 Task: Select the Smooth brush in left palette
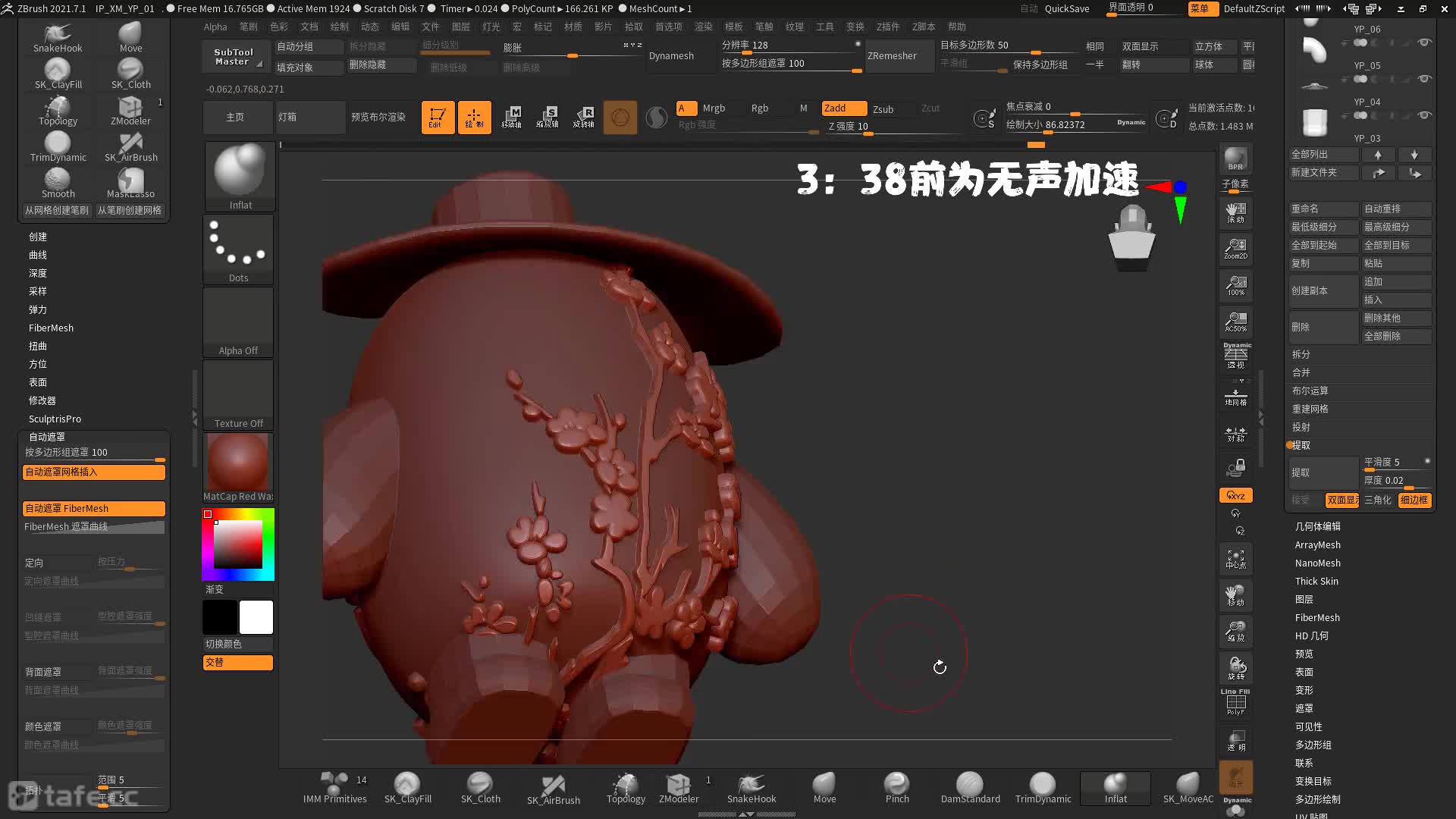(58, 183)
